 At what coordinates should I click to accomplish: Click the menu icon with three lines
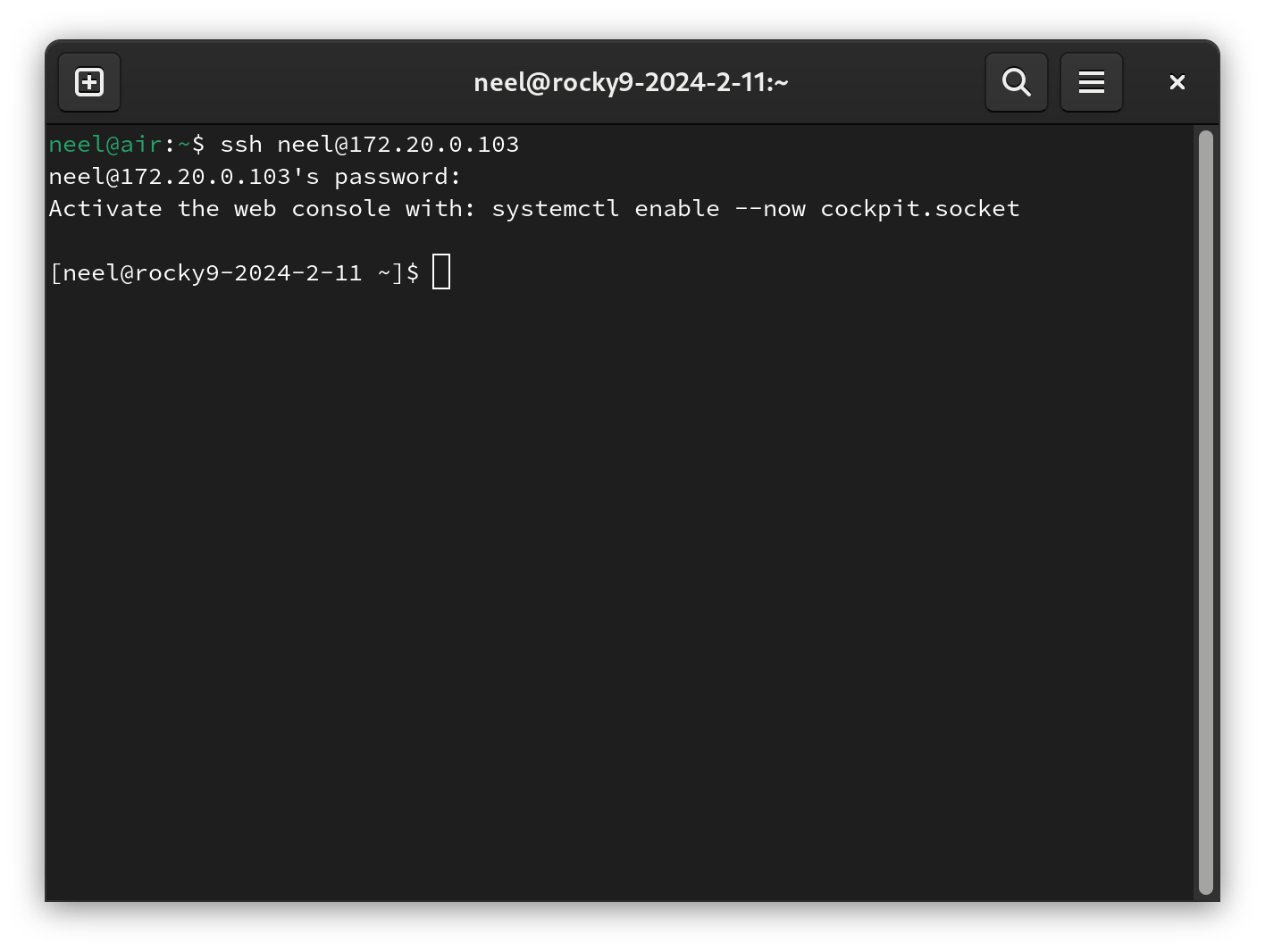pos(1091,81)
